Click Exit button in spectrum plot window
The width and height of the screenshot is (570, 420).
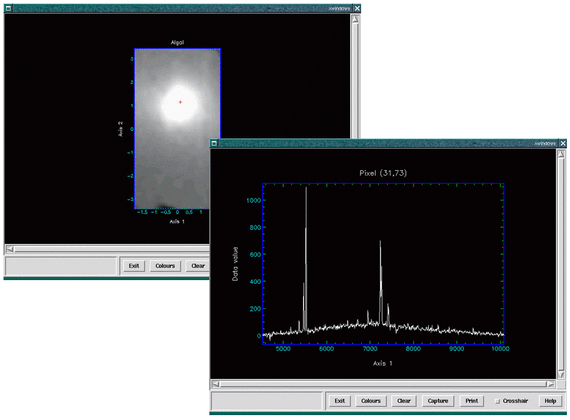pyautogui.click(x=340, y=401)
